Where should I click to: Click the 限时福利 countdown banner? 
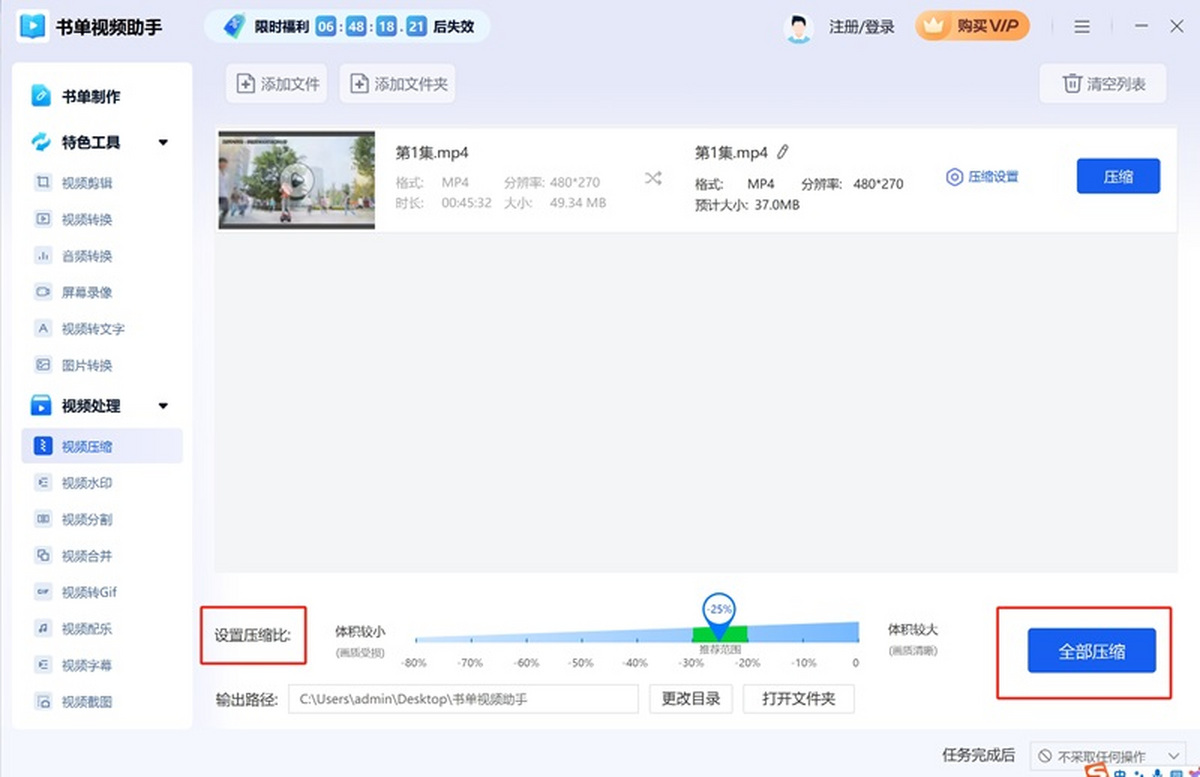pyautogui.click(x=347, y=27)
